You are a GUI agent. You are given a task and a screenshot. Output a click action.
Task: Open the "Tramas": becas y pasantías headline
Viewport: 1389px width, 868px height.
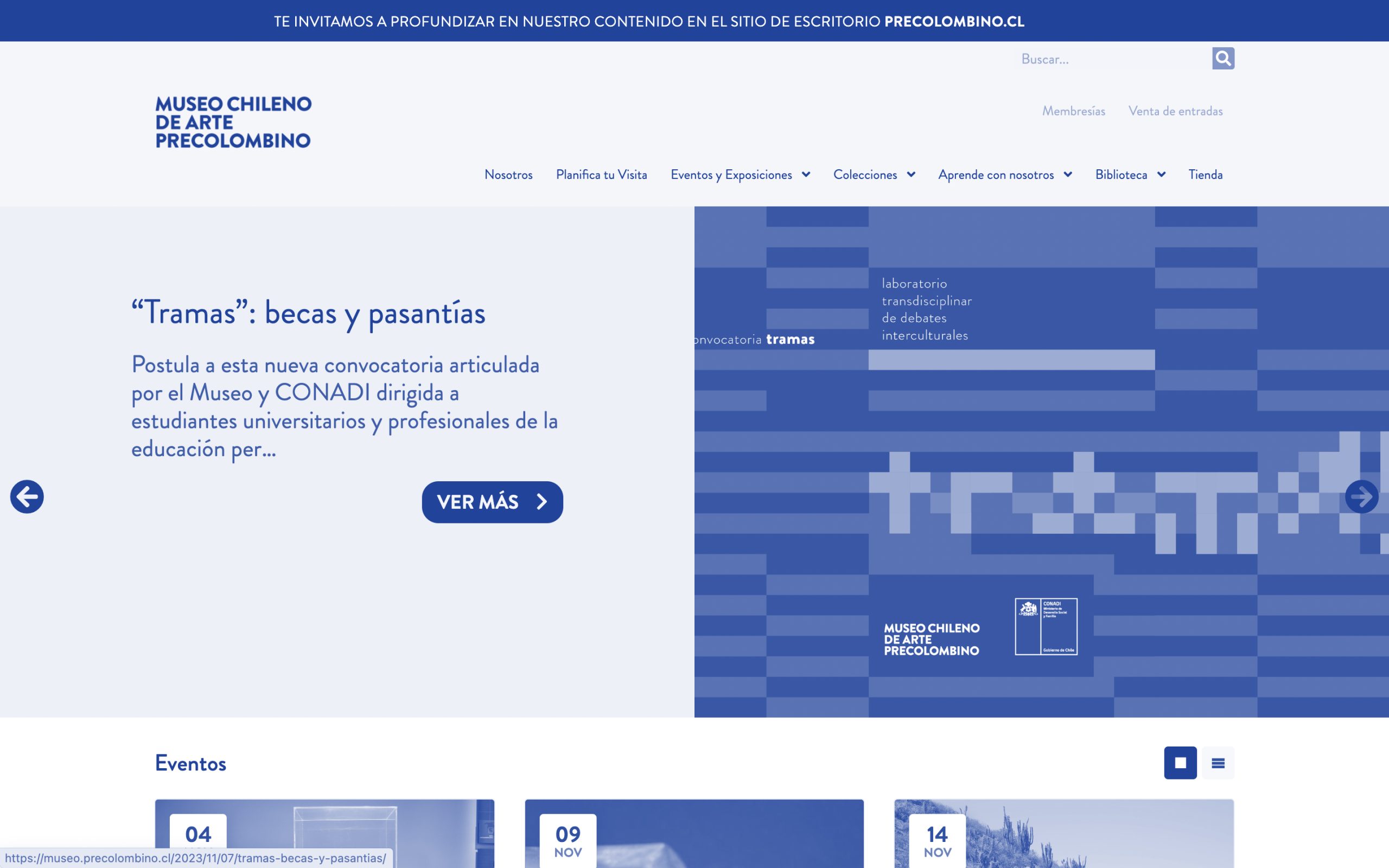308,313
